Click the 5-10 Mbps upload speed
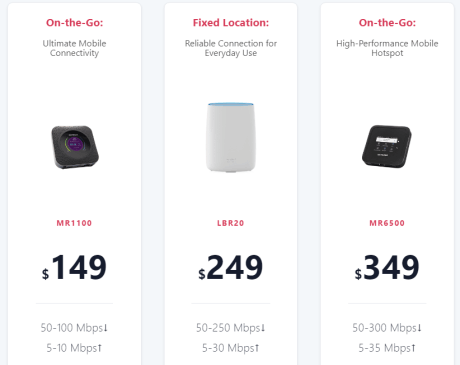This screenshot has height=365, width=460. pyautogui.click(x=74, y=348)
